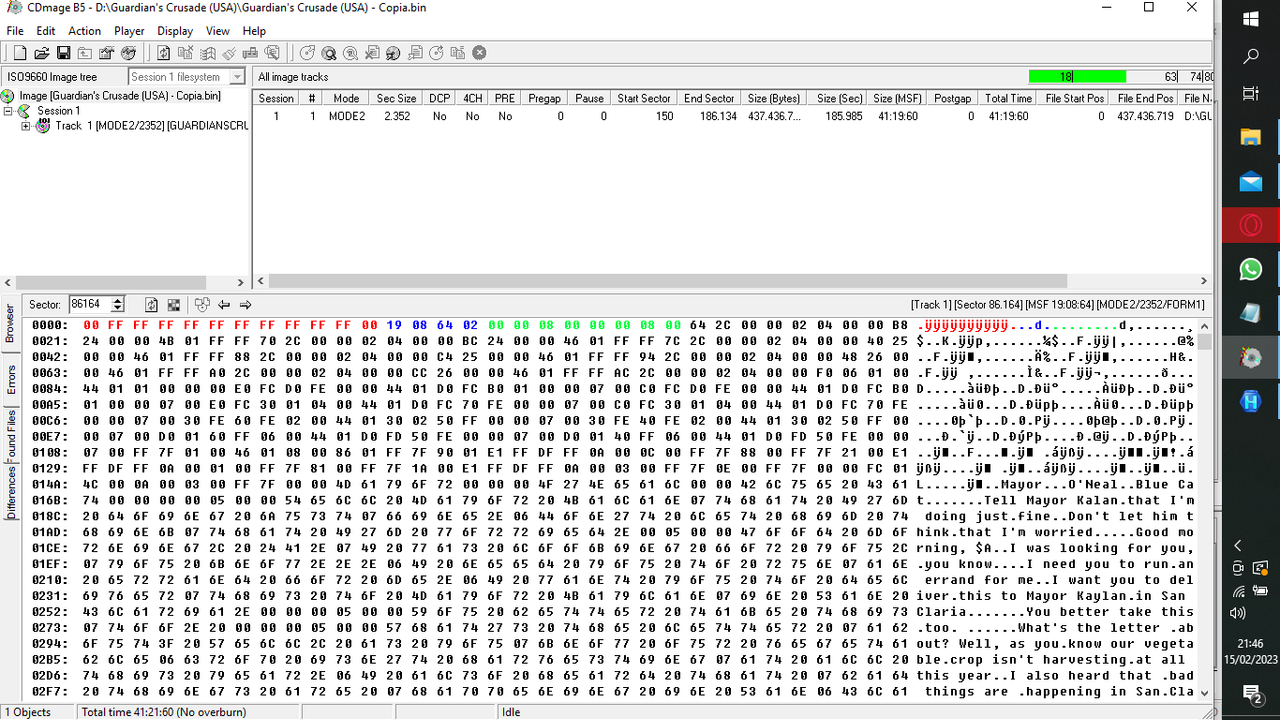This screenshot has height=720, width=1280.
Task: Click the grayed round X stop icon
Action: (x=479, y=53)
